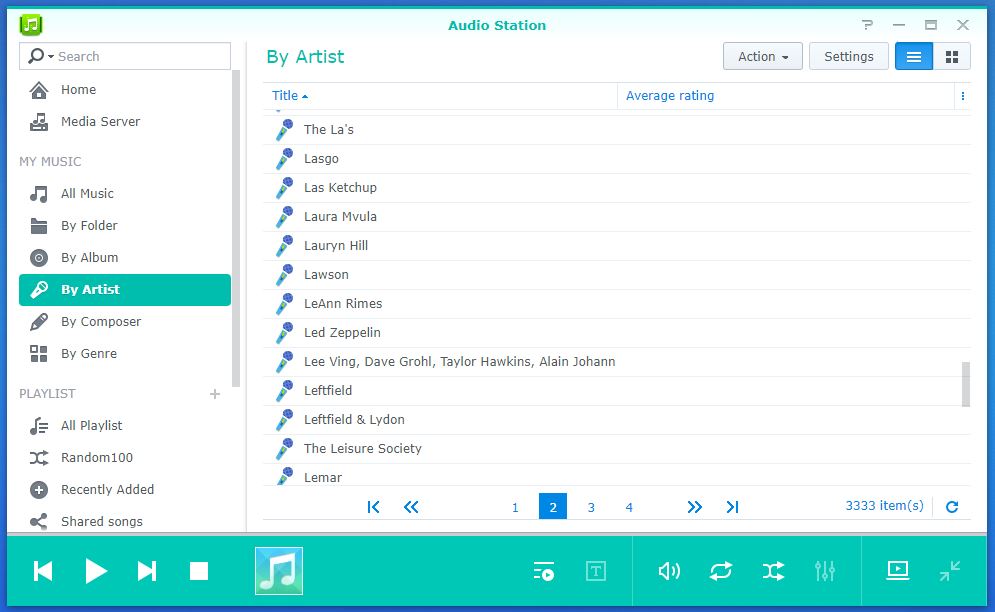The height and width of the screenshot is (612, 995).
Task: Select artist Lawson
Action: click(x=617, y=275)
